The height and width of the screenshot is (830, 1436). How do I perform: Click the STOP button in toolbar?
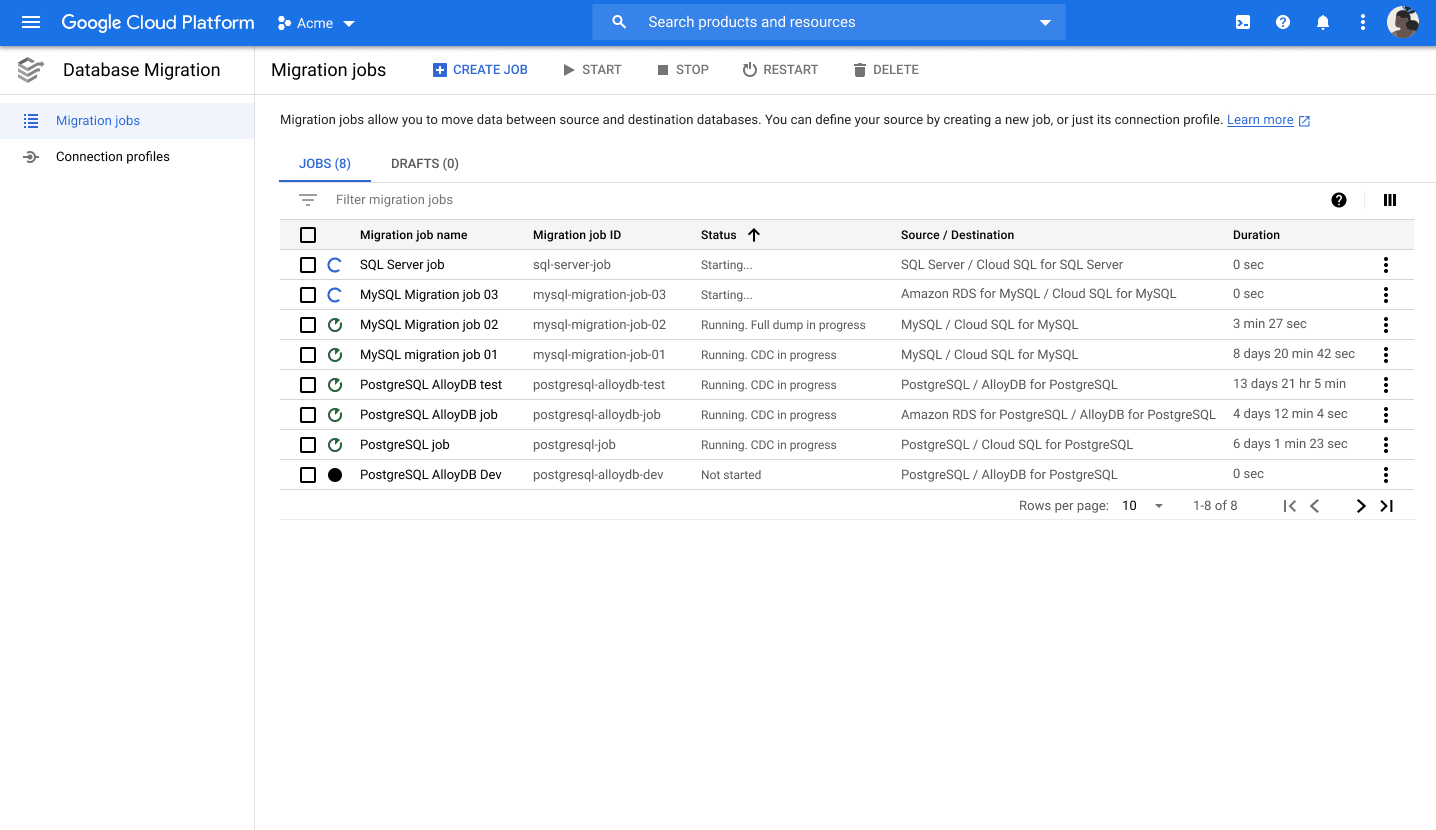pyautogui.click(x=683, y=70)
